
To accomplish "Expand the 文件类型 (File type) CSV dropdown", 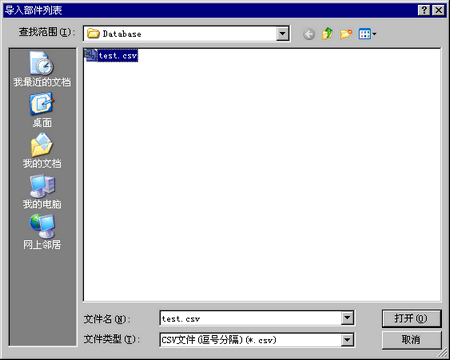I will tap(347, 340).
